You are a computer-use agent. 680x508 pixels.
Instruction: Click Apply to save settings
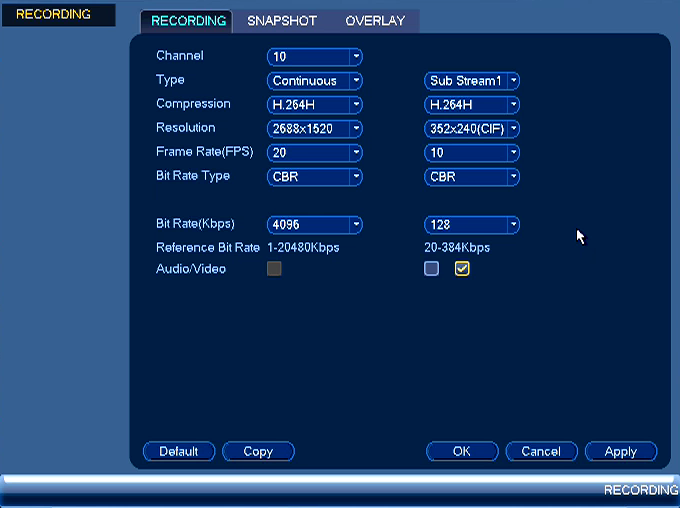pyautogui.click(x=621, y=452)
